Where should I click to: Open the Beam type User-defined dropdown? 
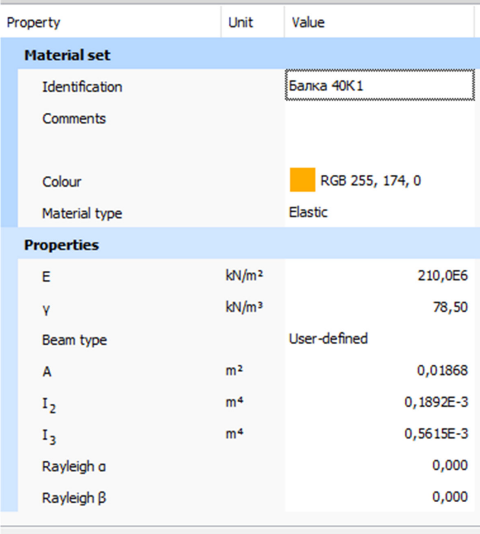coord(380,339)
